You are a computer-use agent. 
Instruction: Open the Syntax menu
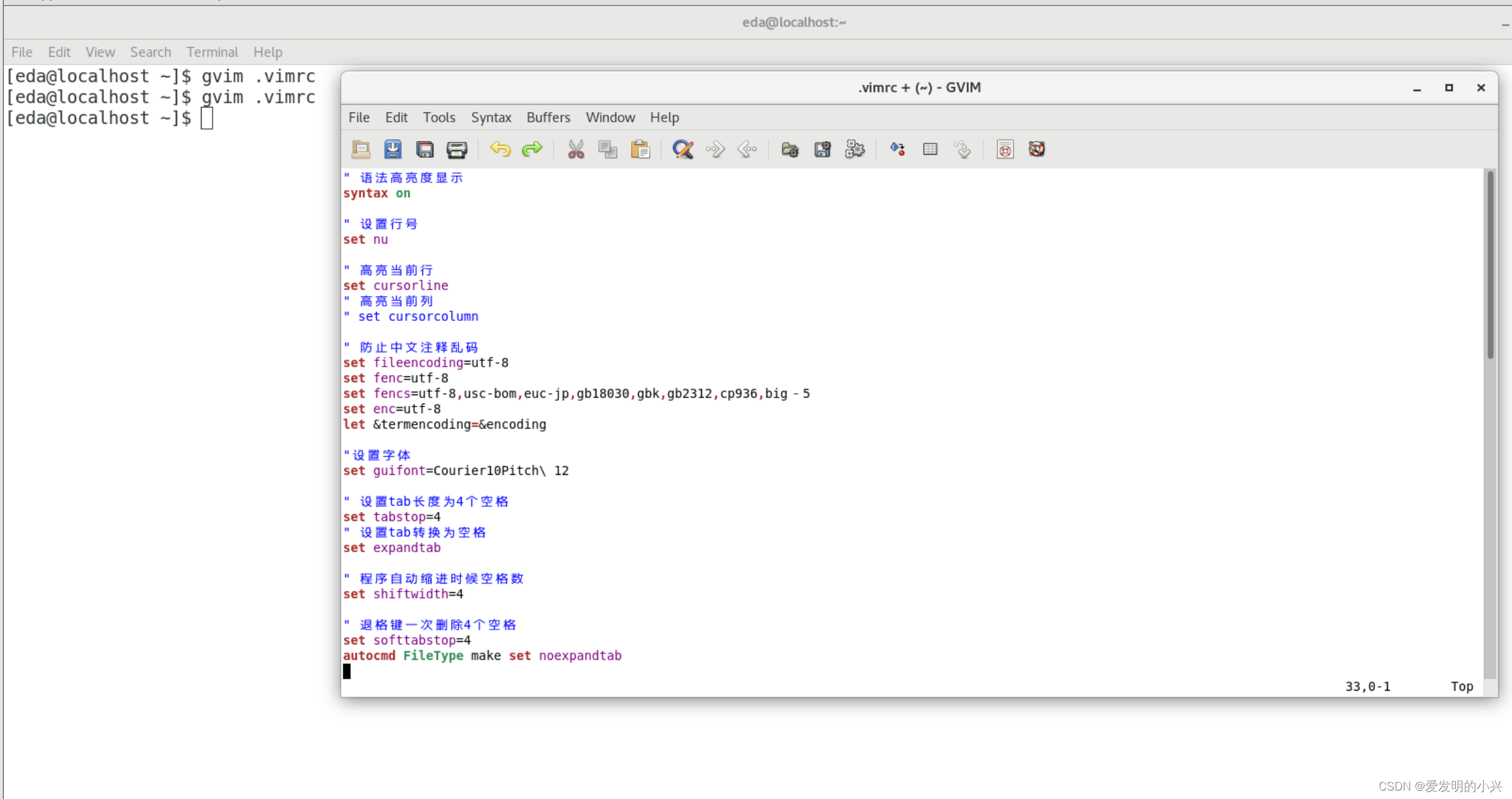pos(491,117)
